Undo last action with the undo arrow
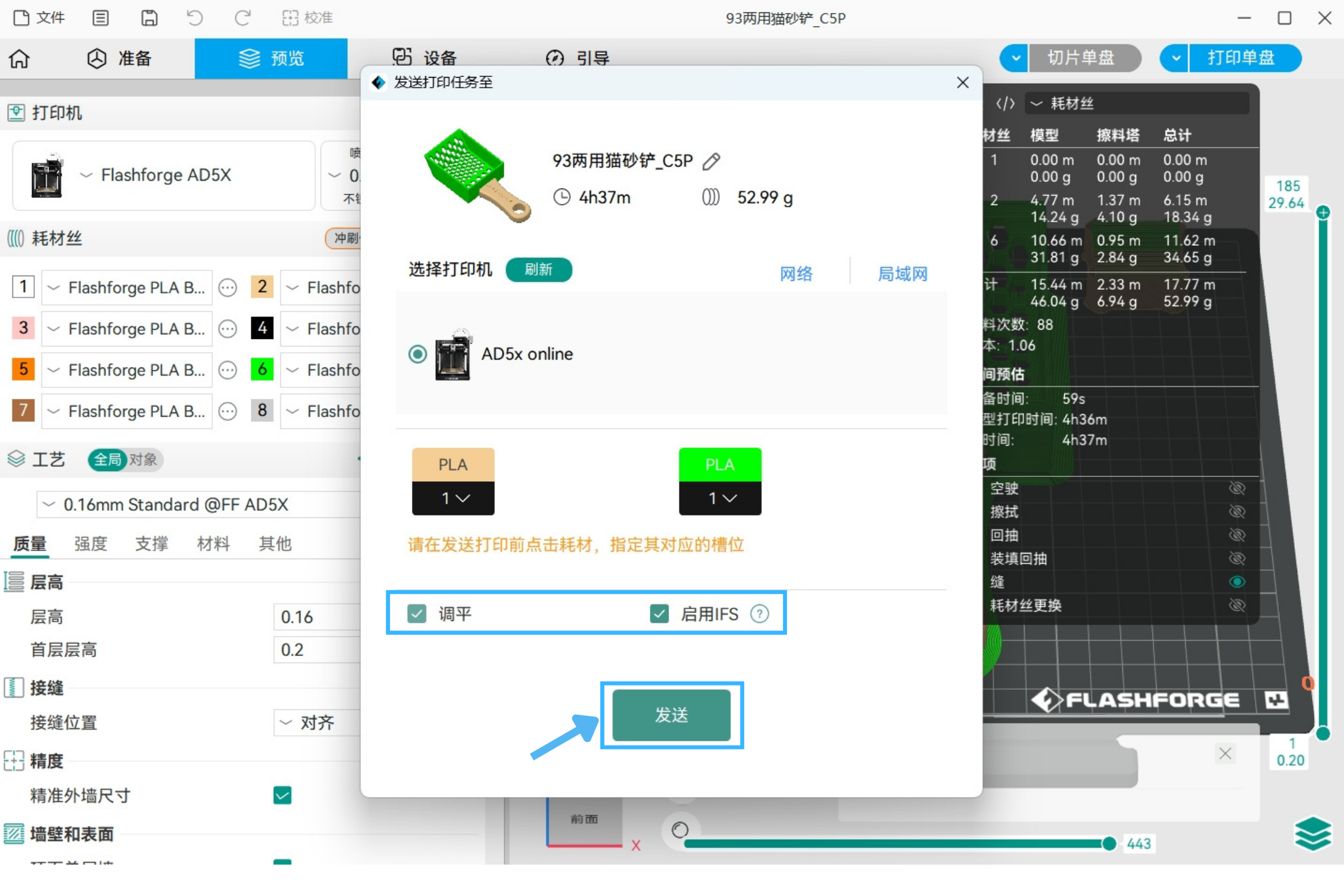This screenshot has width=1344, height=896. click(x=194, y=18)
